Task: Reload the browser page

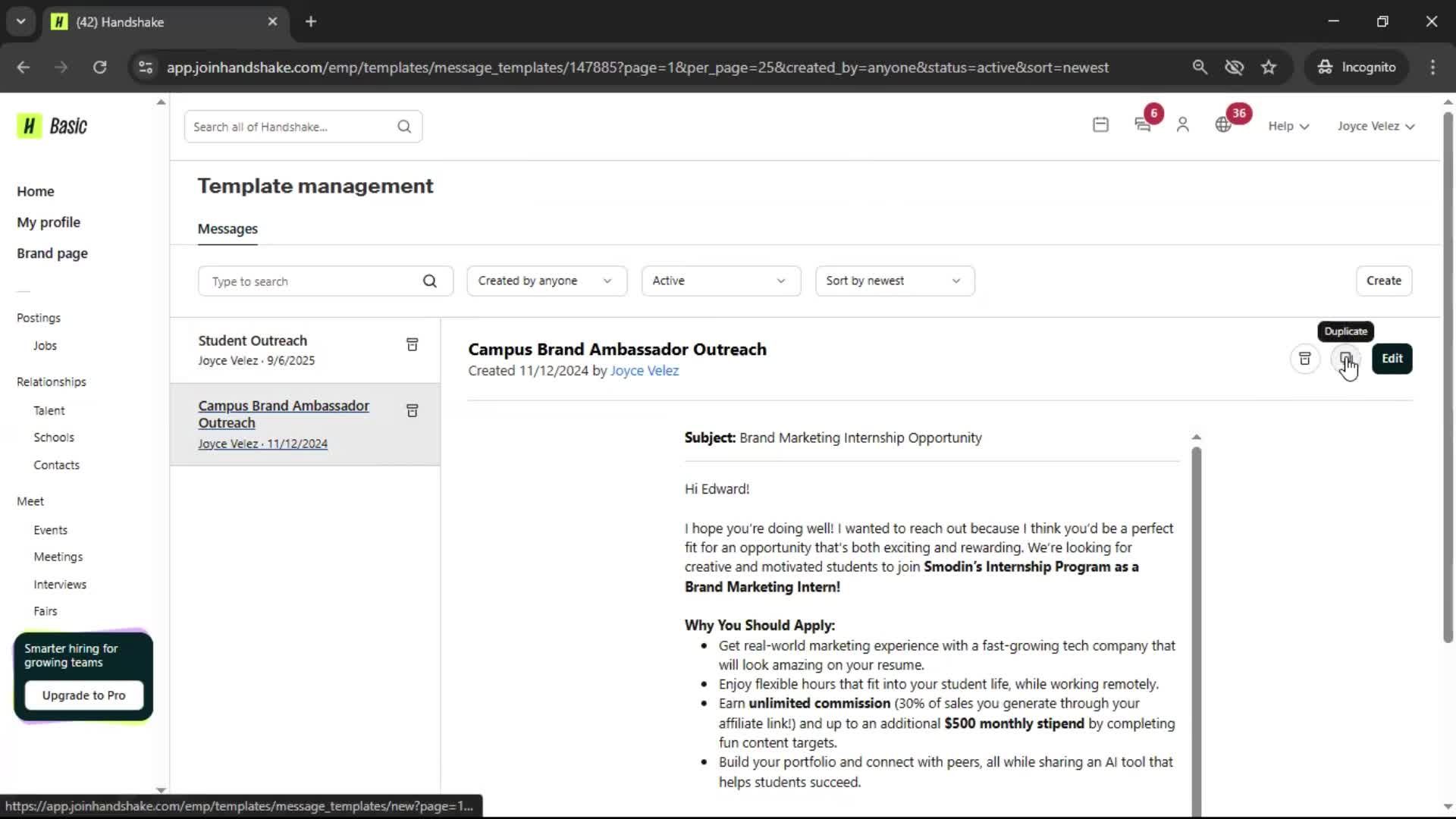Action: click(99, 67)
